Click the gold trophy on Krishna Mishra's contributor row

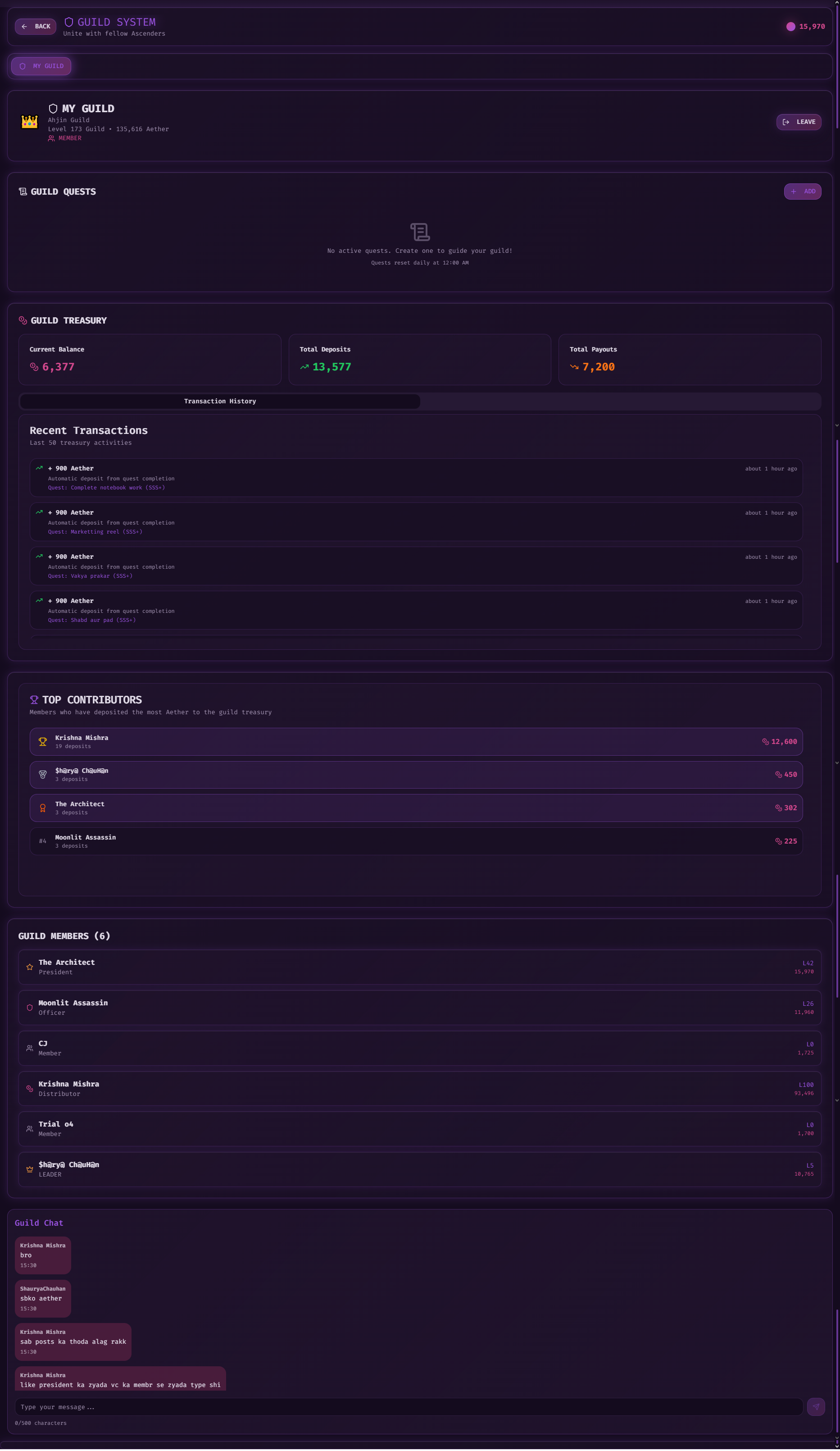tap(43, 742)
